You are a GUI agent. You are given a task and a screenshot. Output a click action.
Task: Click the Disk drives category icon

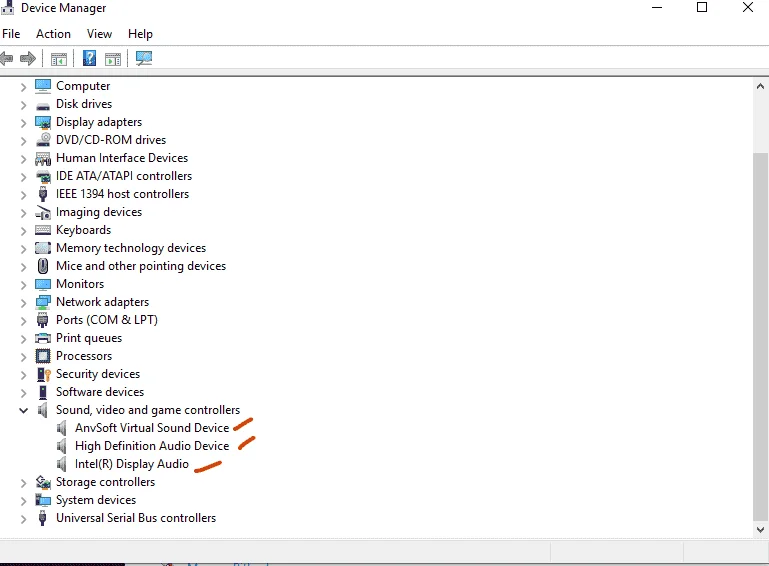(43, 105)
